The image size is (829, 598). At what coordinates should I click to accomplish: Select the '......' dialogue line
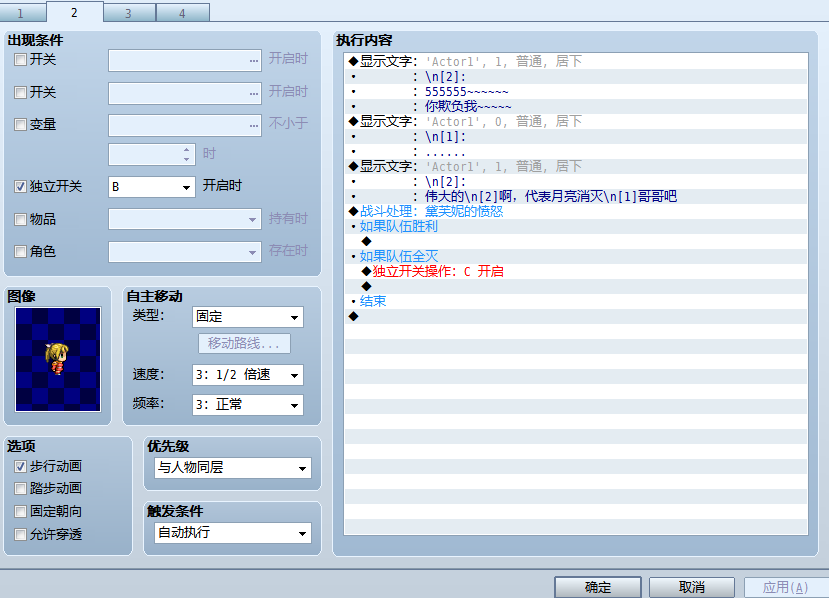click(576, 151)
